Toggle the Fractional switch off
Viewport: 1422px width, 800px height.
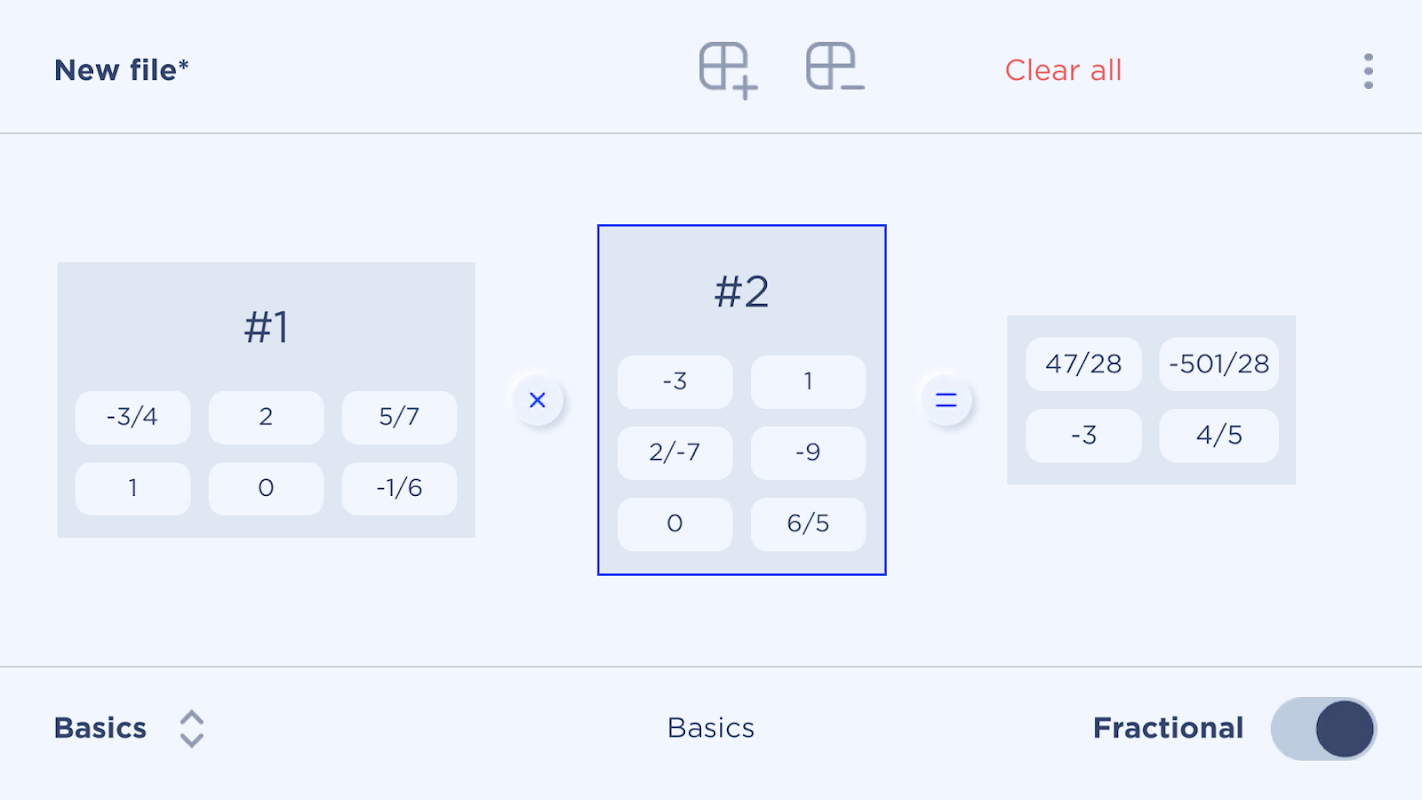1324,728
